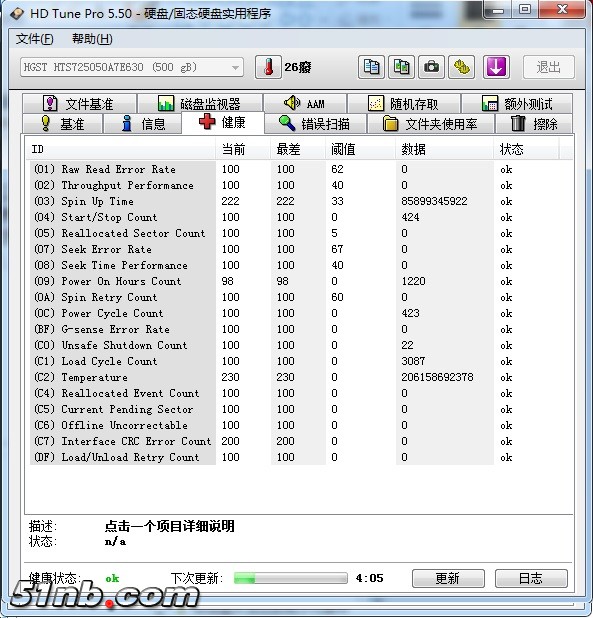The height and width of the screenshot is (618, 593).
Task: Switch to the 基准 tab
Action: pyautogui.click(x=63, y=124)
